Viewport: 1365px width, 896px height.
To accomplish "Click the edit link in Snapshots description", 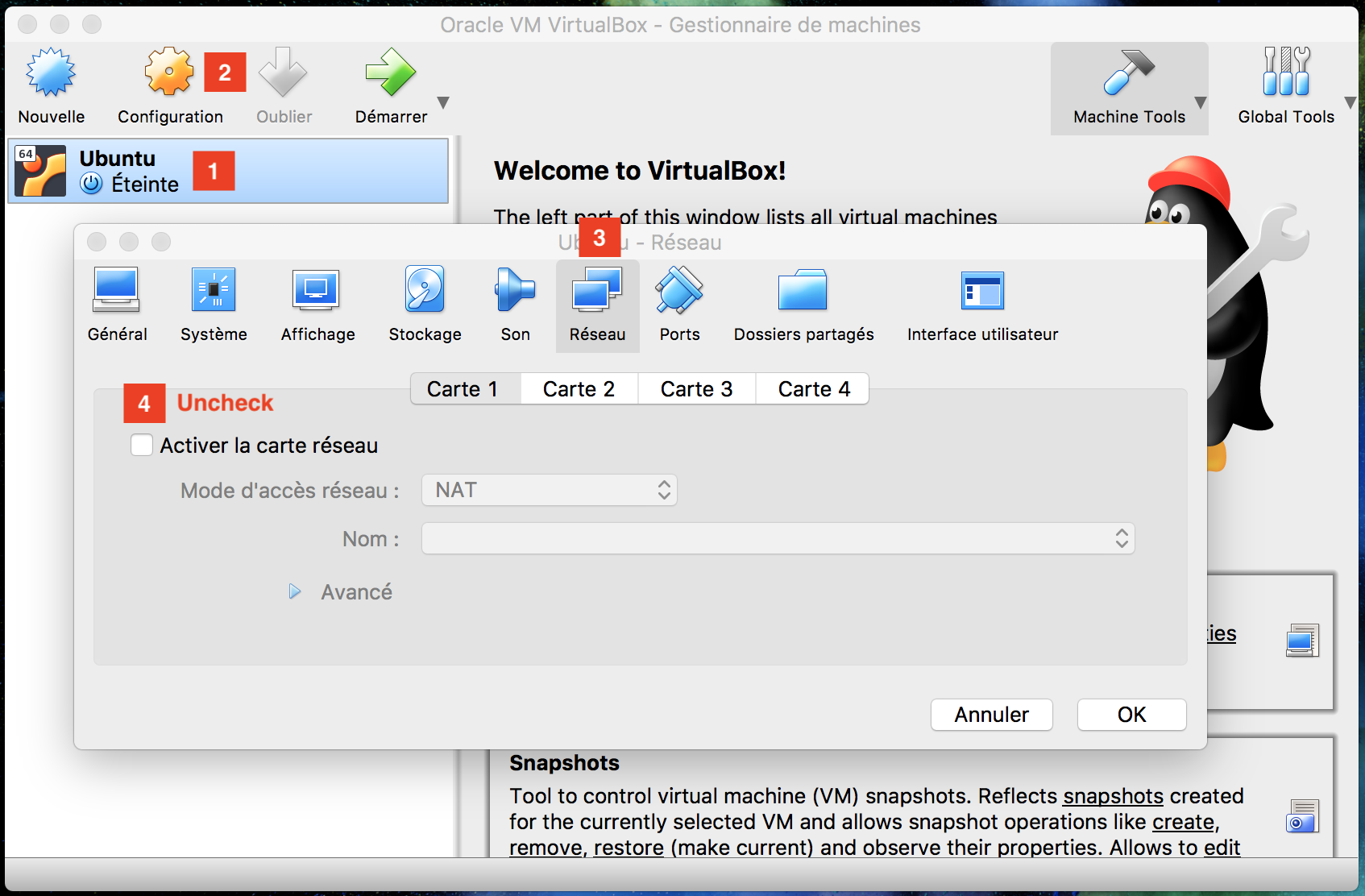I will (1222, 848).
